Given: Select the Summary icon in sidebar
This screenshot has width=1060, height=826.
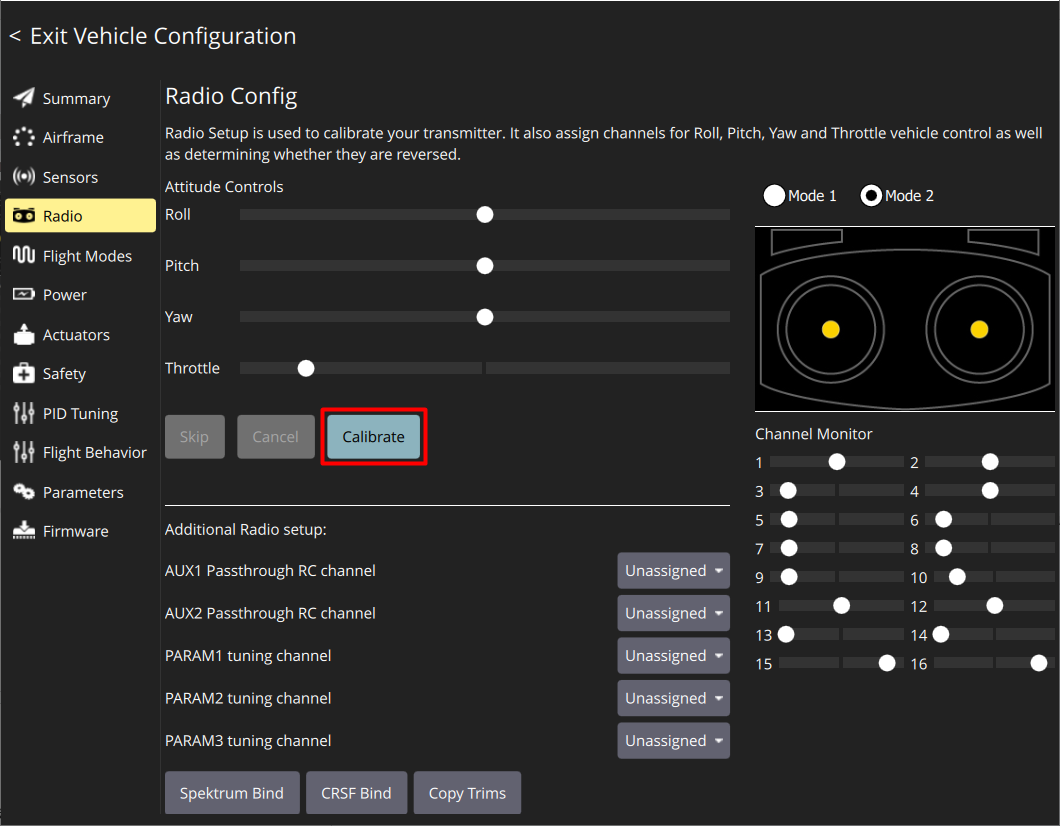Looking at the screenshot, I should click(23, 97).
